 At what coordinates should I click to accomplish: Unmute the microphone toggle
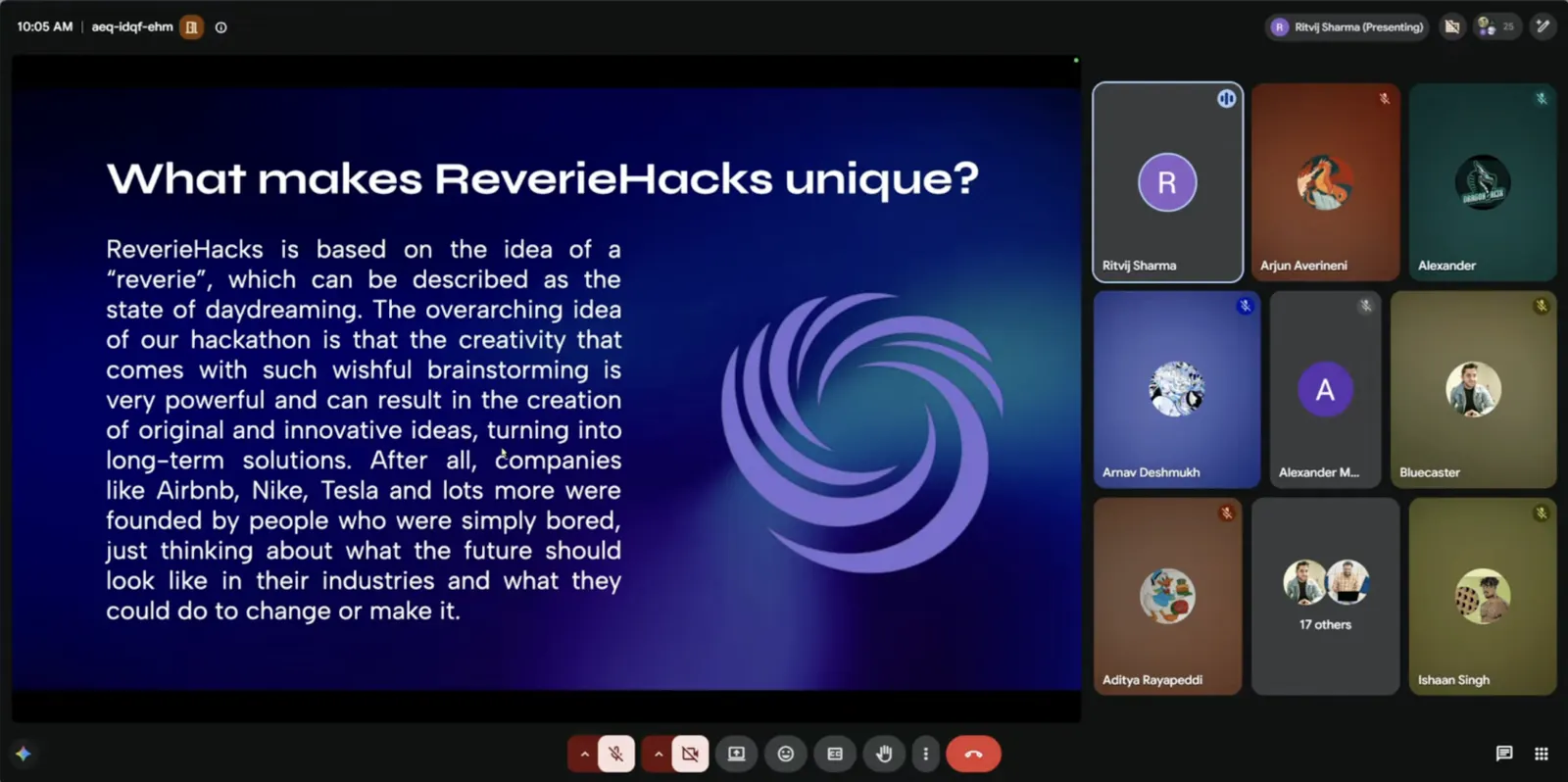pyautogui.click(x=616, y=754)
